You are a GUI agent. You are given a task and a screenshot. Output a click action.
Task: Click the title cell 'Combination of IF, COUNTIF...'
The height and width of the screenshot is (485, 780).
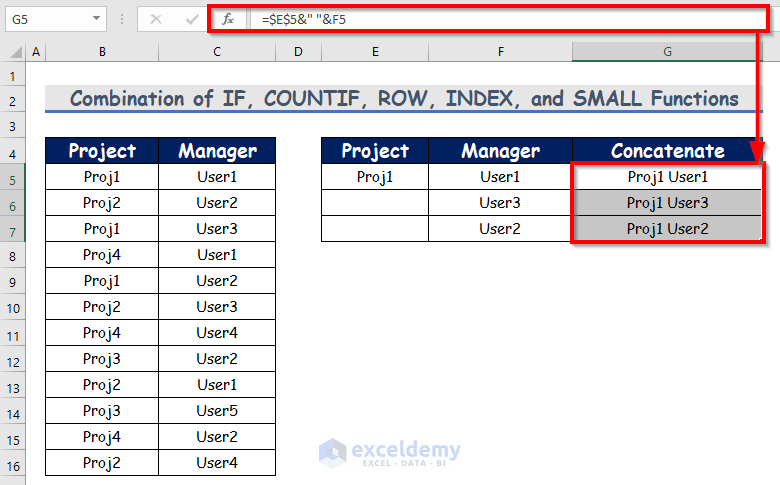click(x=403, y=98)
